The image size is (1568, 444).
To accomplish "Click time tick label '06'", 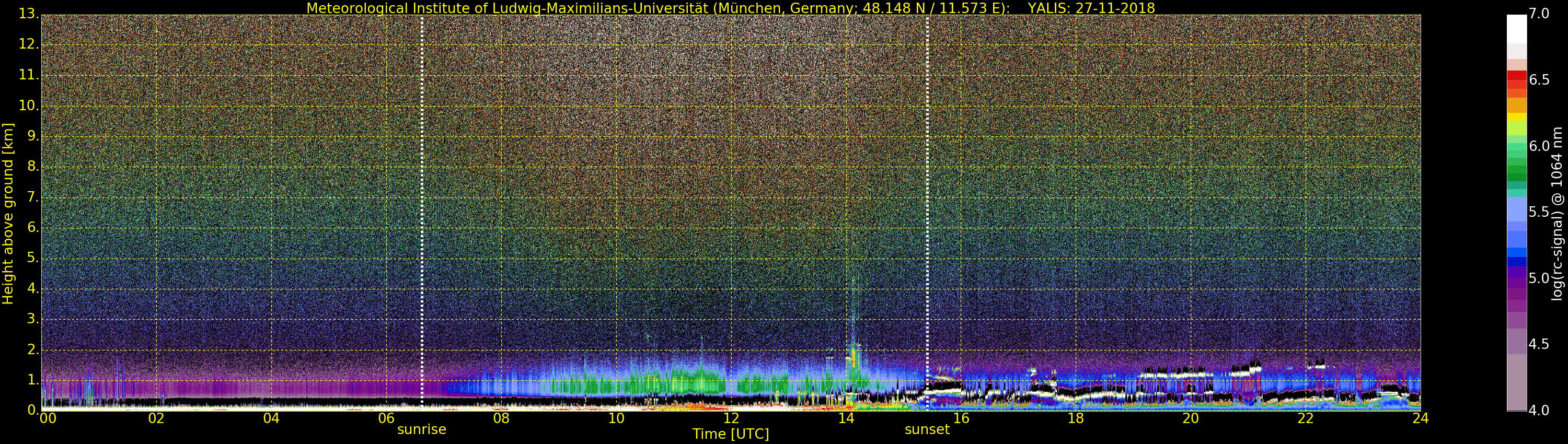I will [387, 418].
